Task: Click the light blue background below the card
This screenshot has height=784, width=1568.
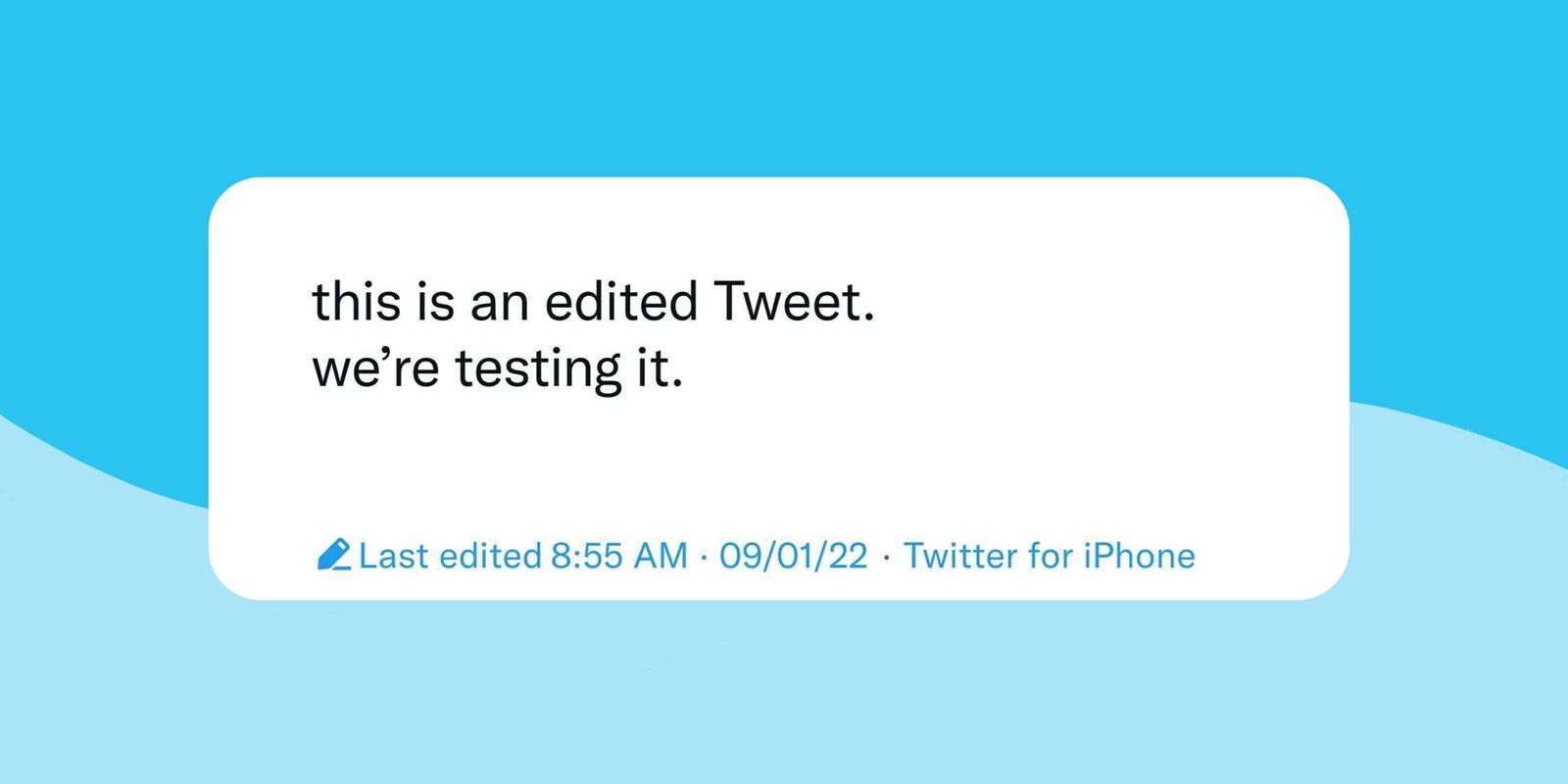Action: (784, 696)
